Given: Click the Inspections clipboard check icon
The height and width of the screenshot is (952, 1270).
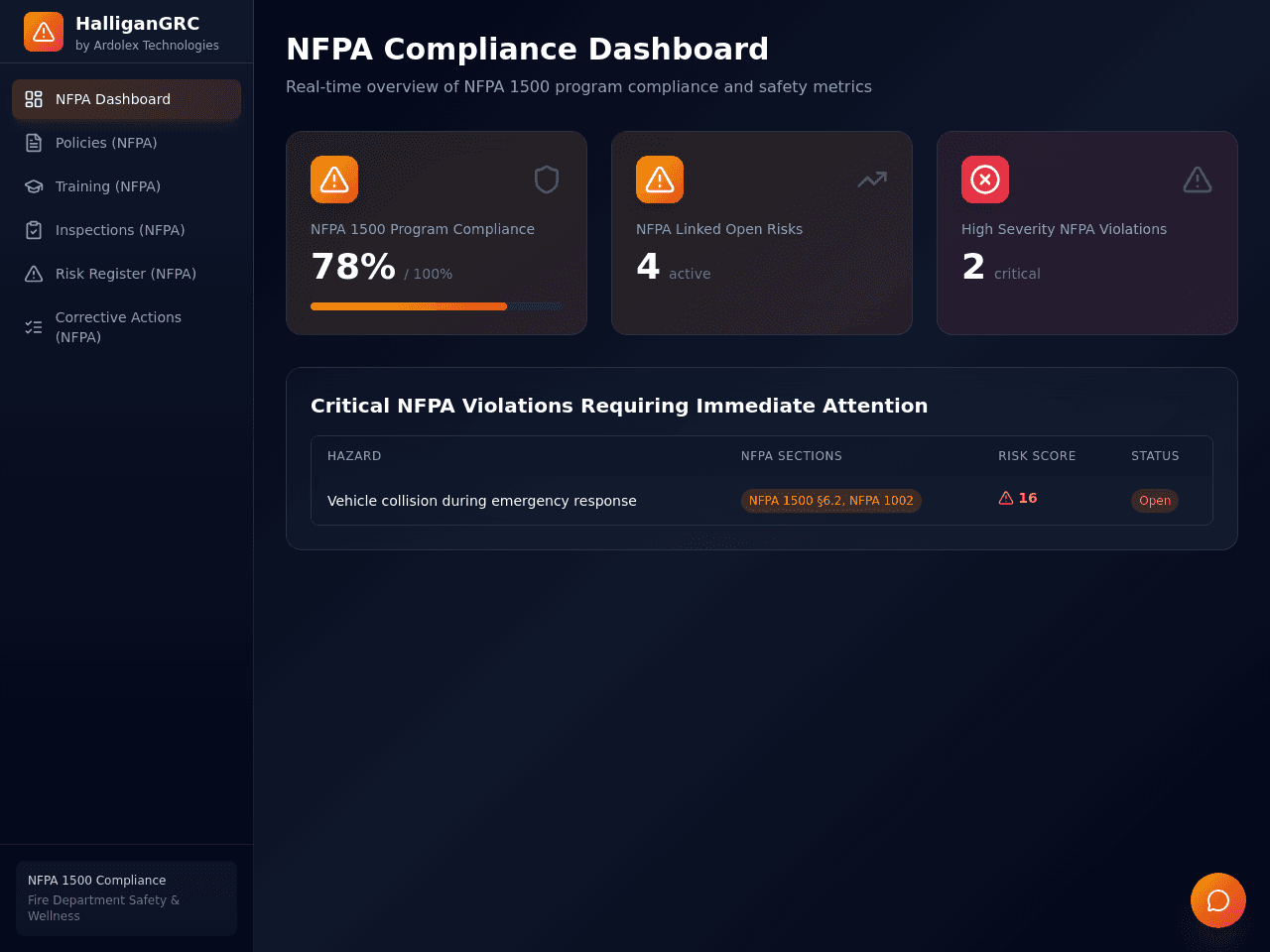Looking at the screenshot, I should tap(34, 230).
